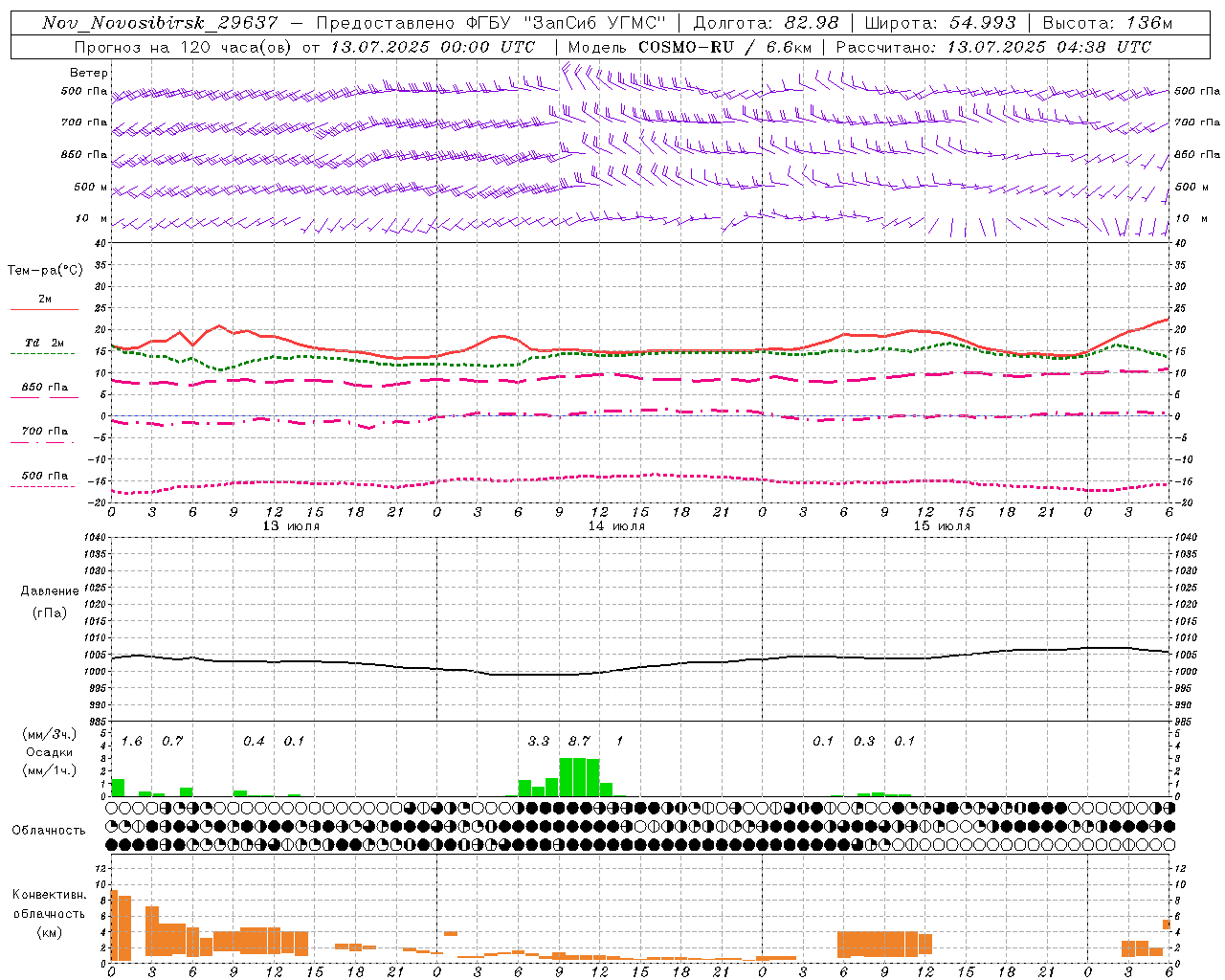Viewport: 1225px width, 980px height.
Task: Select the Td 2м dew point legend entry
Action: 44,343
